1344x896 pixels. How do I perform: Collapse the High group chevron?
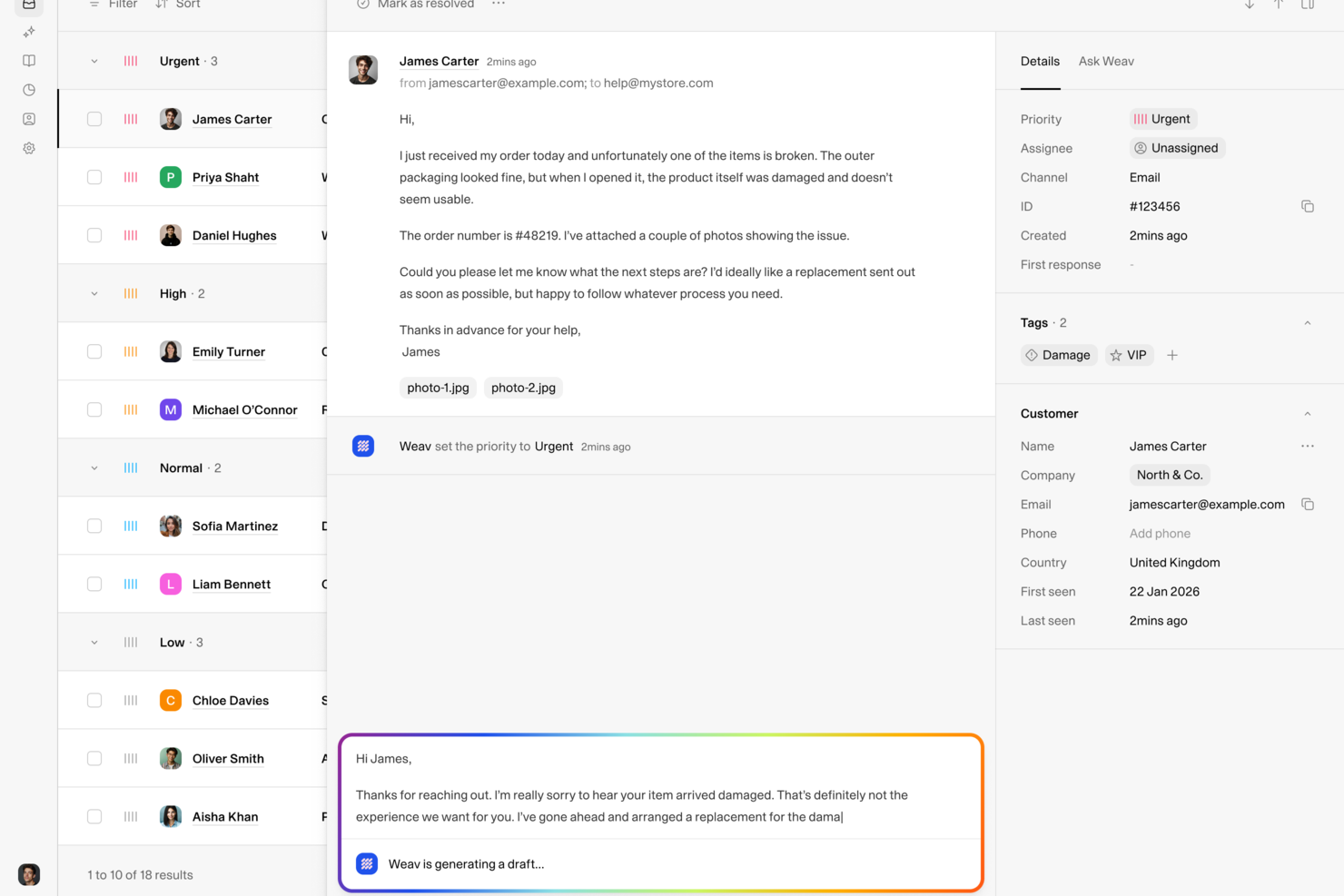tap(94, 293)
